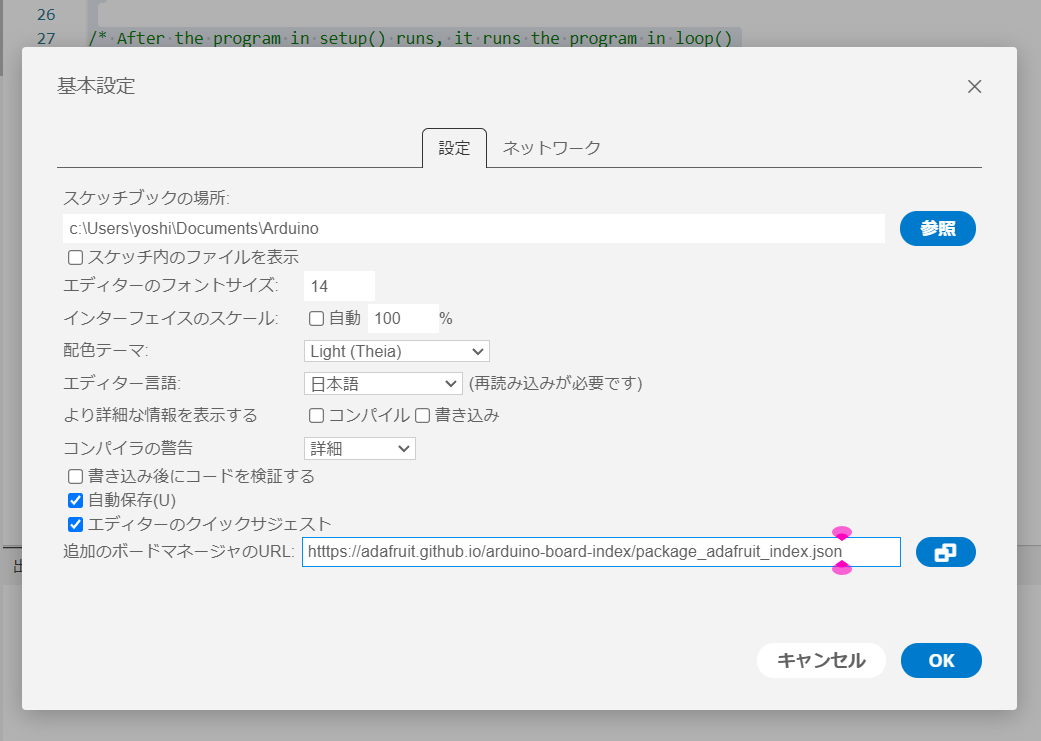Click the editor font size field
This screenshot has width=1041, height=741.
[339, 286]
